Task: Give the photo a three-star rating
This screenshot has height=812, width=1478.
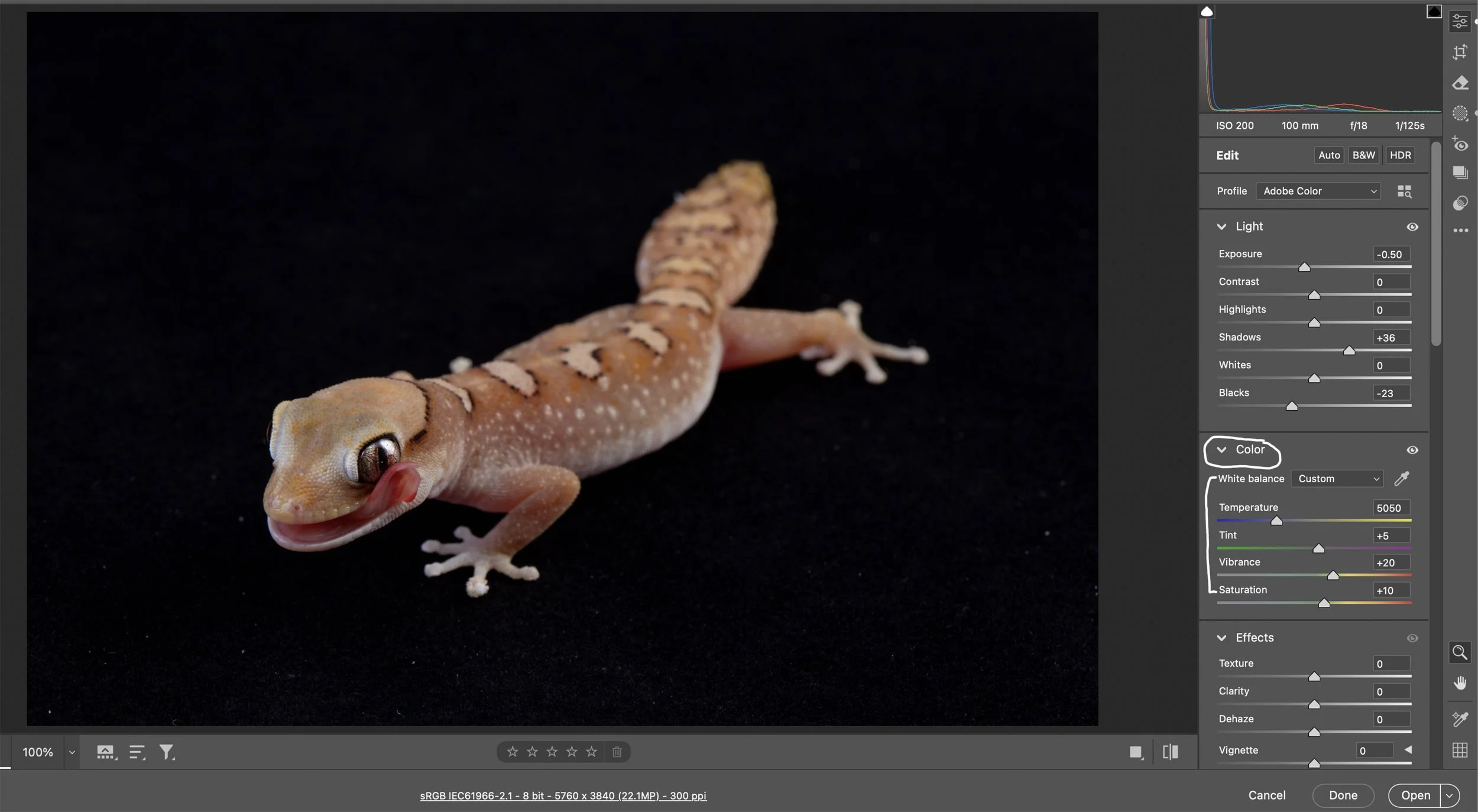Action: click(551, 751)
